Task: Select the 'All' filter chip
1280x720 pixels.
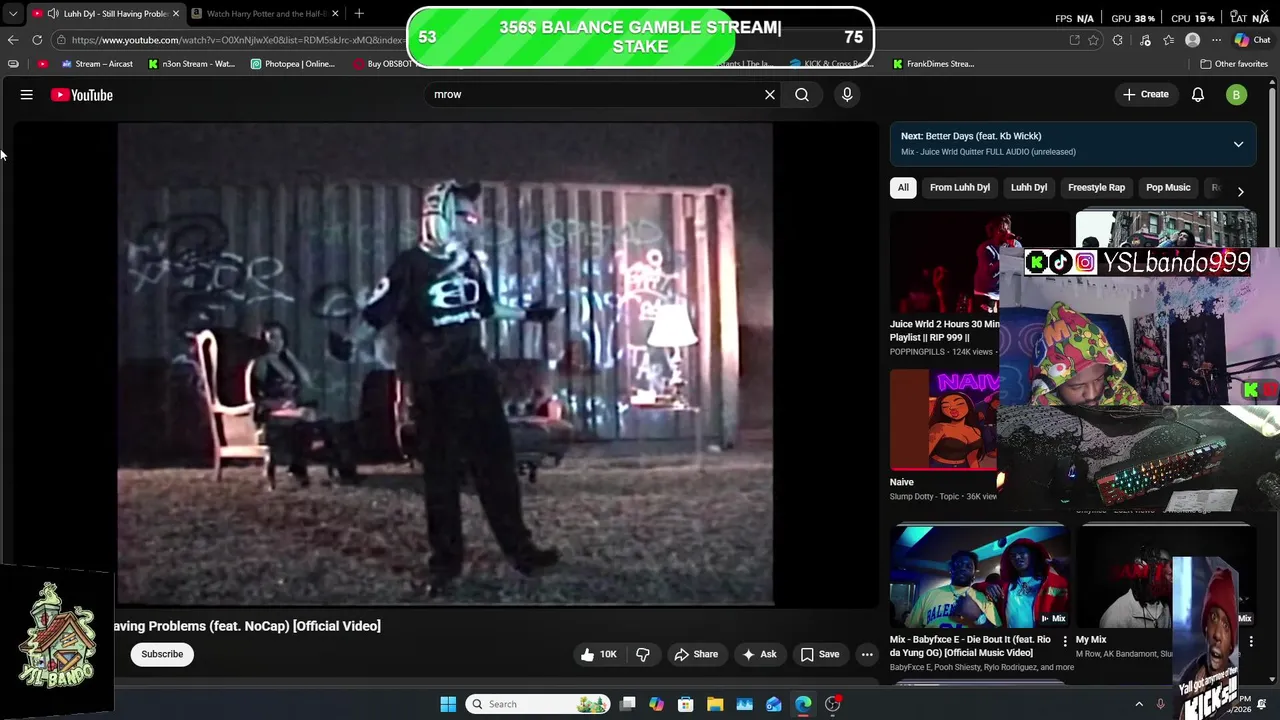Action: point(903,187)
